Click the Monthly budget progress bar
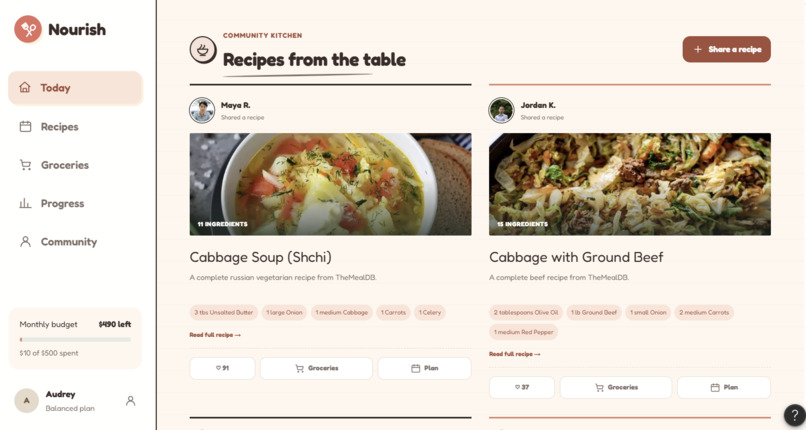The width and height of the screenshot is (806, 430). pos(75,340)
